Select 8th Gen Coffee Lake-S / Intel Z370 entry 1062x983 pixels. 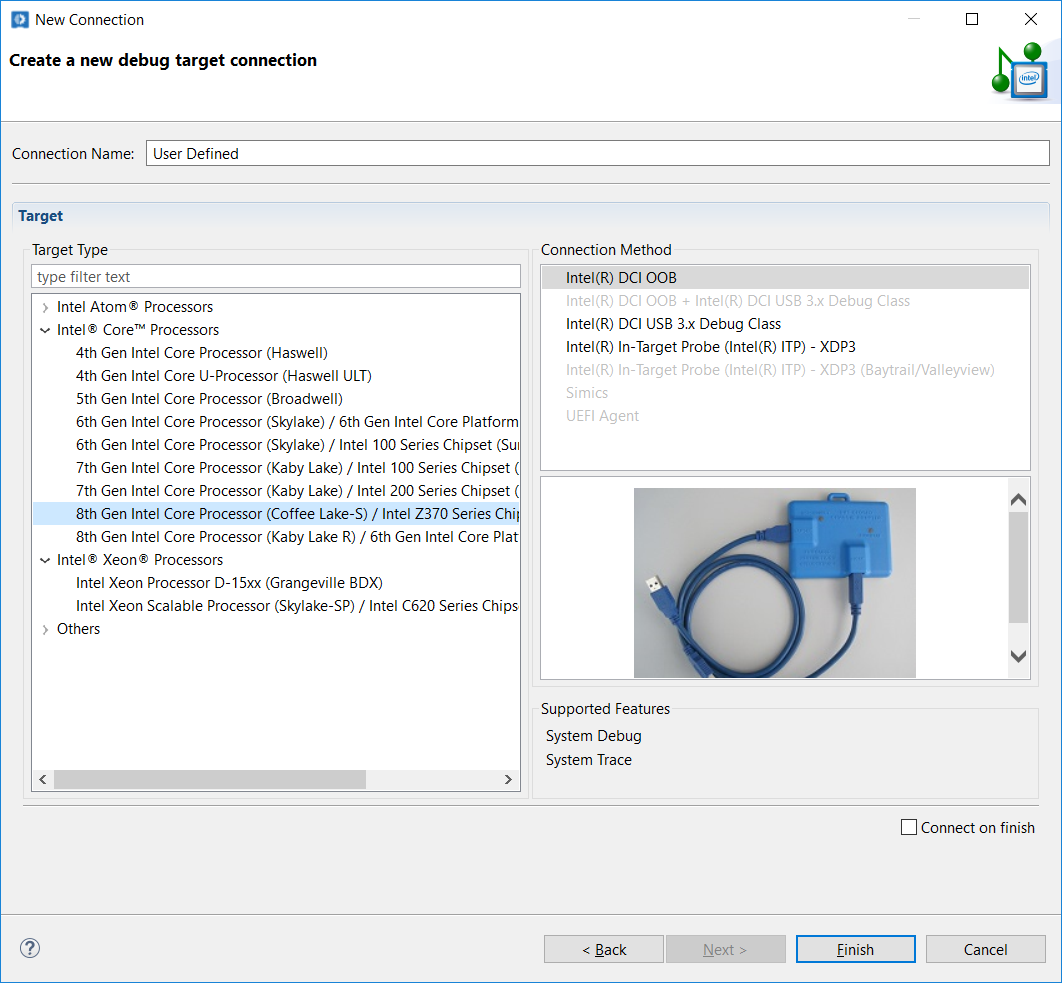(x=276, y=514)
